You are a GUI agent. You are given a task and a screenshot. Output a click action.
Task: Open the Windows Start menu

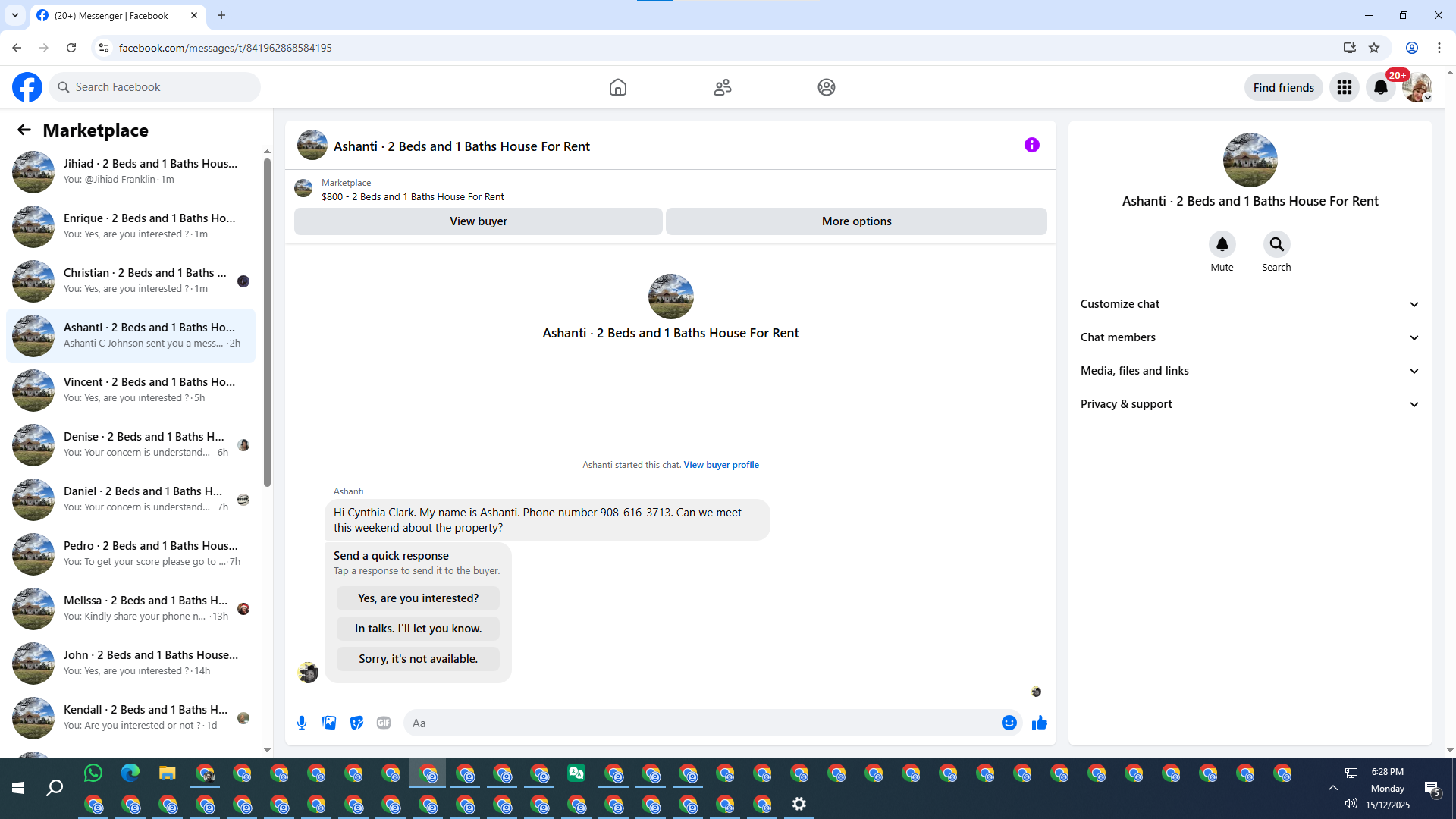point(18,789)
